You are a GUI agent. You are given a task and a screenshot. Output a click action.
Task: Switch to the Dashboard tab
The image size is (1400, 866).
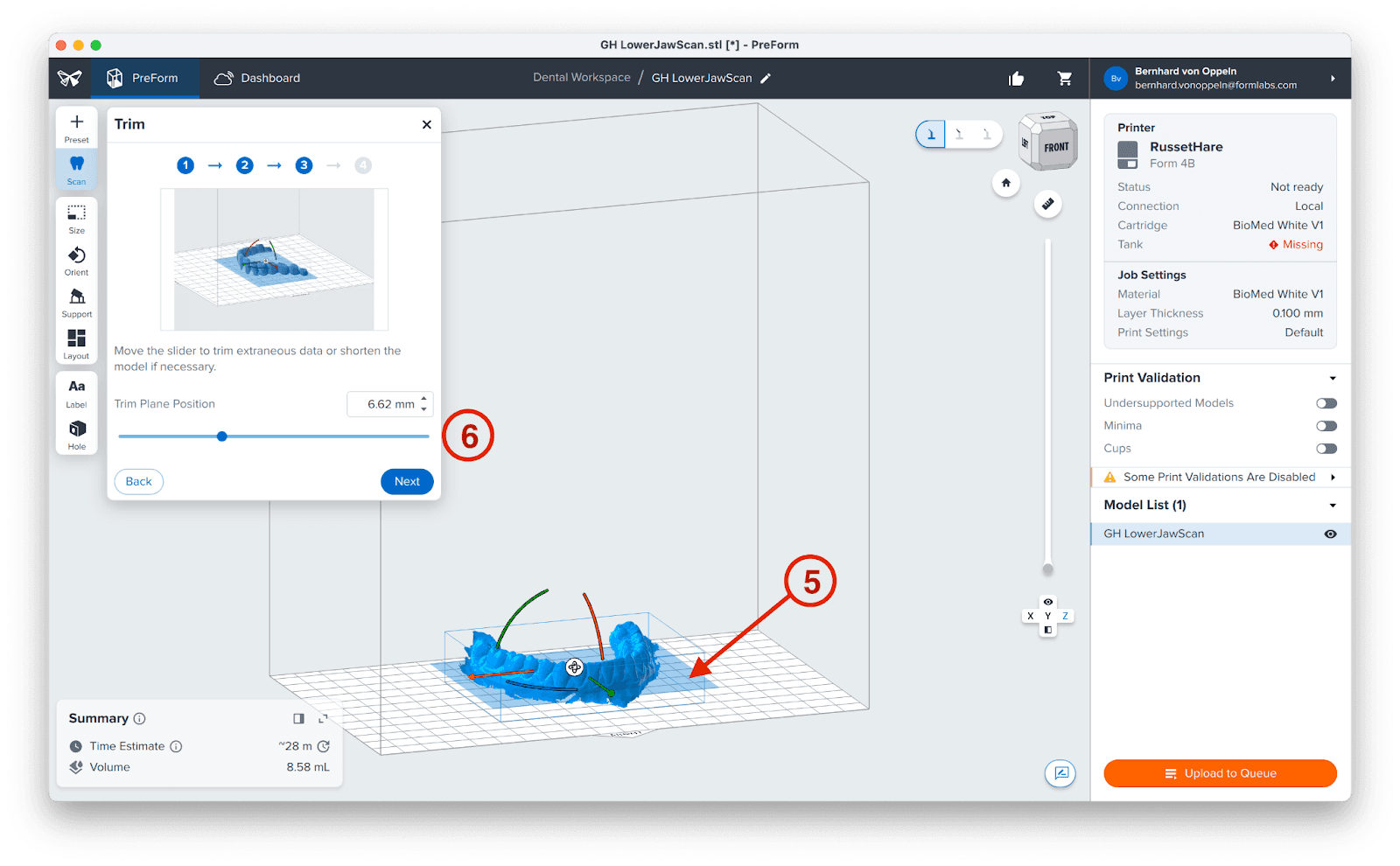(x=258, y=79)
